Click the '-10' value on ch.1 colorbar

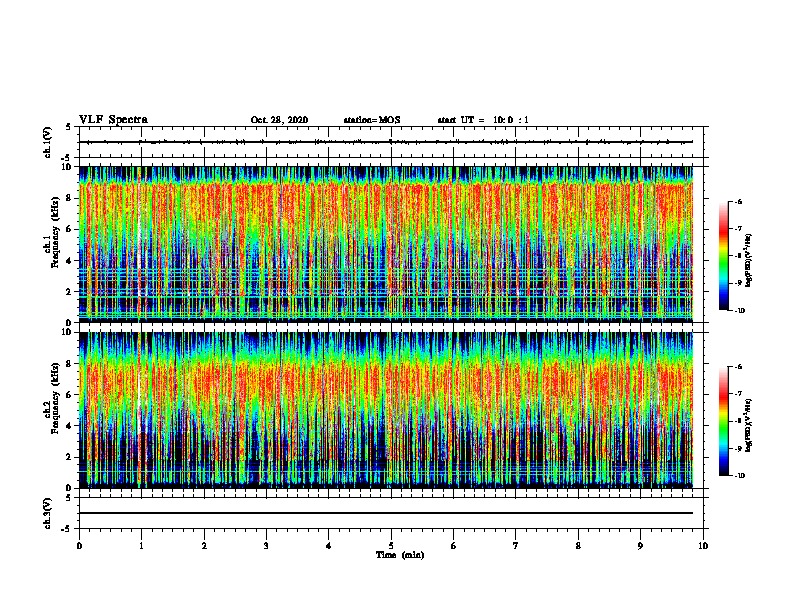click(739, 311)
